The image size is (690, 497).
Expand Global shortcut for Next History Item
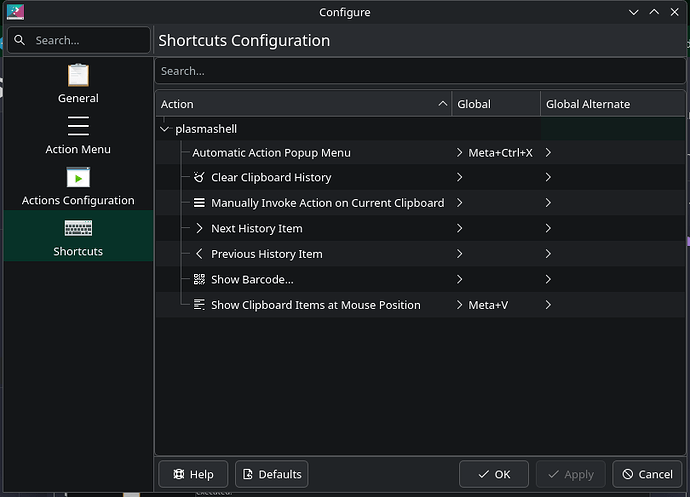pos(459,229)
